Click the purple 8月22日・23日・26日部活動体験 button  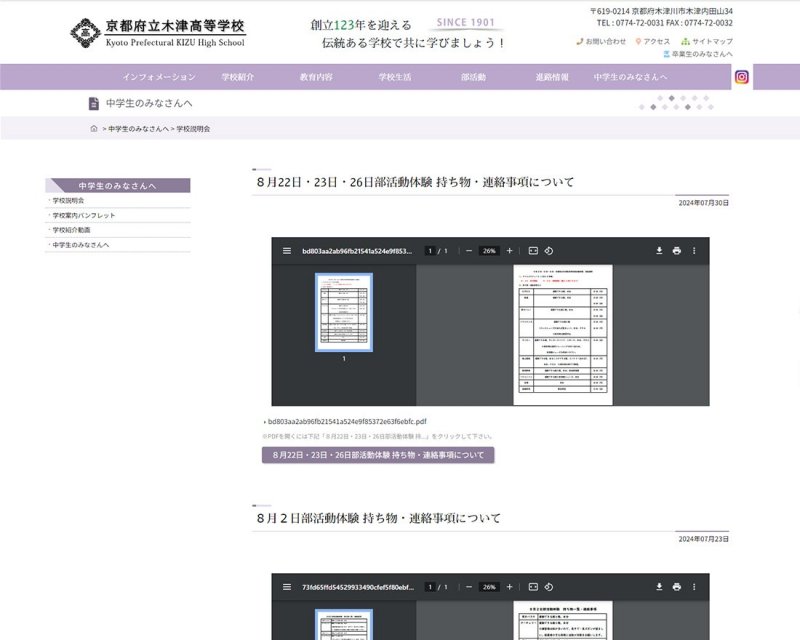click(x=378, y=455)
